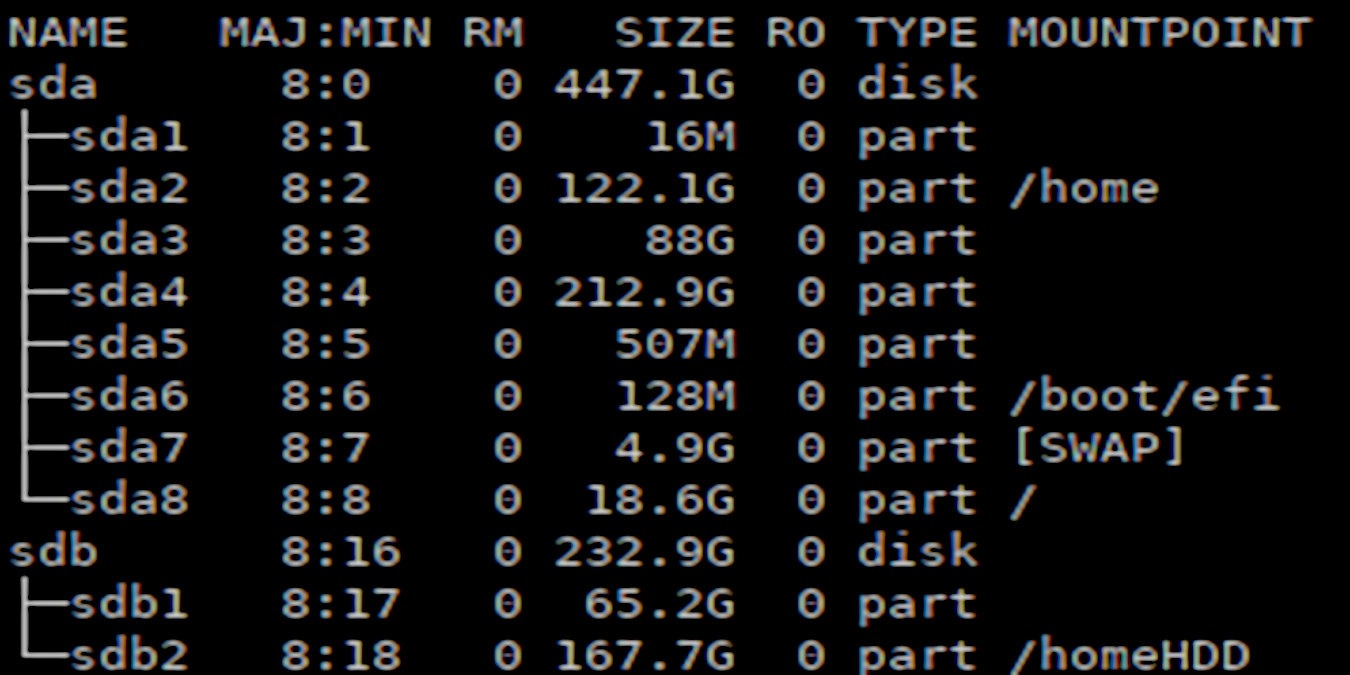Click the 8:5 device number
The height and width of the screenshot is (675, 1350).
coord(325,345)
